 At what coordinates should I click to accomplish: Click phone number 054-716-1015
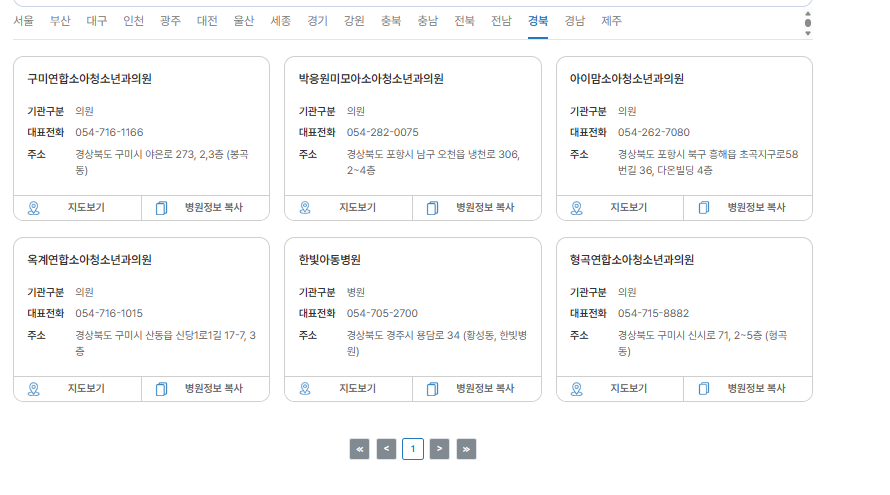click(x=109, y=313)
